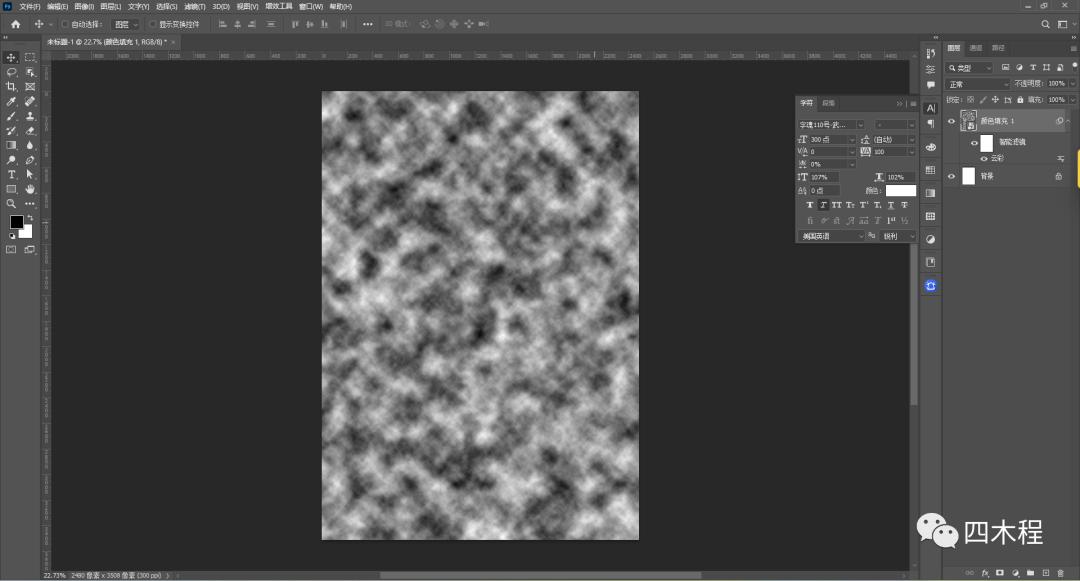Open the search icon at top right
Screen dimensions: 1080x581
(1046, 24)
